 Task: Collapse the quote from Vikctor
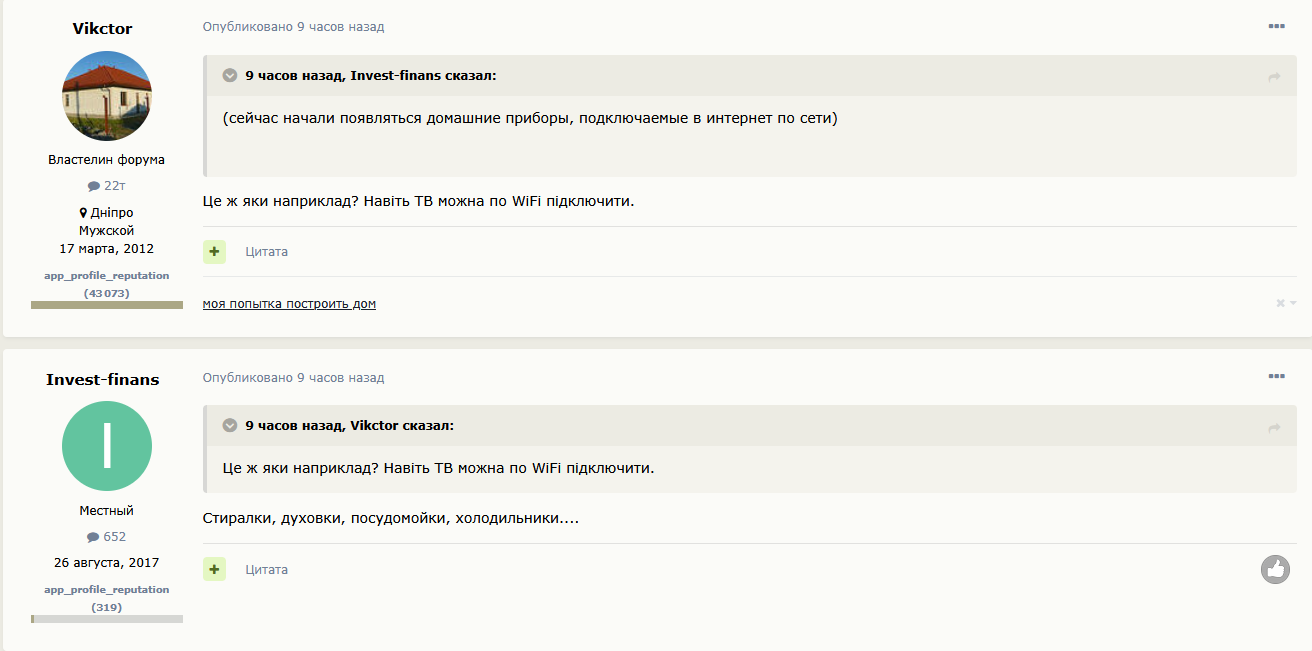tap(230, 426)
